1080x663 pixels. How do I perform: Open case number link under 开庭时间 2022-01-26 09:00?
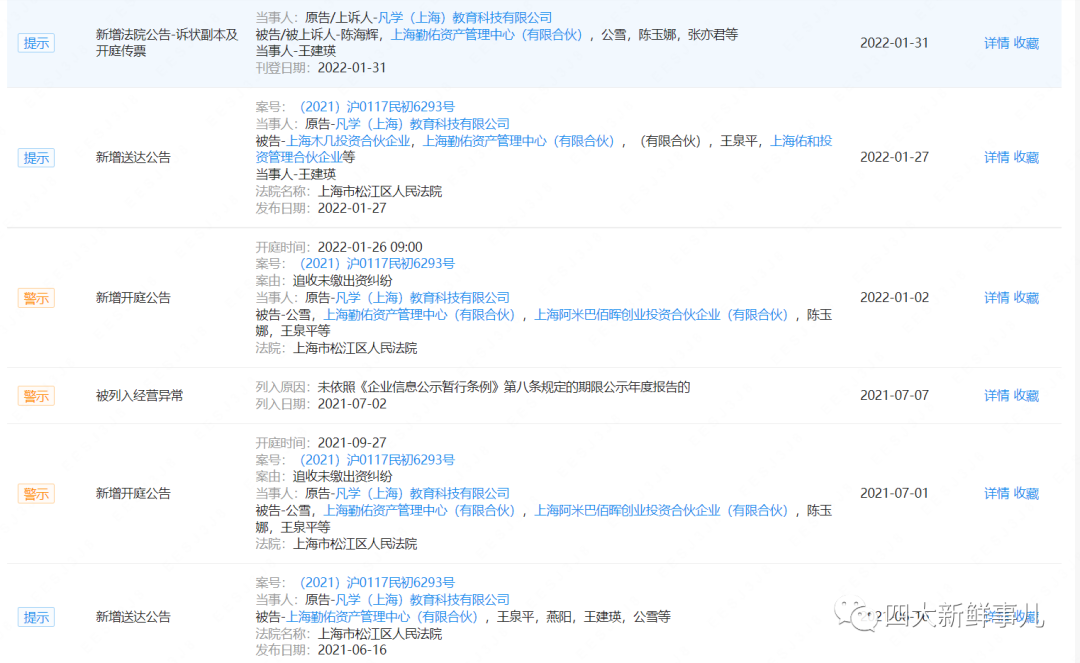point(377,264)
